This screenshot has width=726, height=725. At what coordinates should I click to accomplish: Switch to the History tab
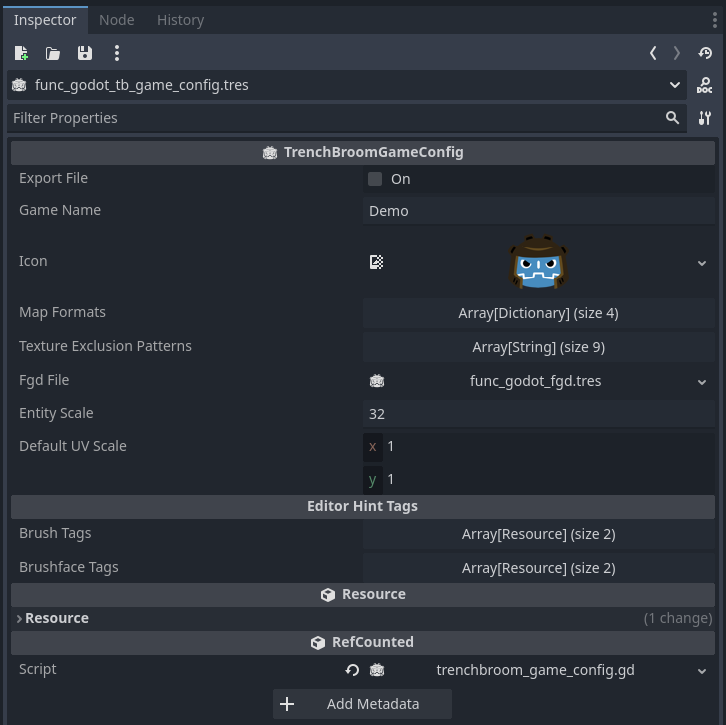tap(180, 20)
